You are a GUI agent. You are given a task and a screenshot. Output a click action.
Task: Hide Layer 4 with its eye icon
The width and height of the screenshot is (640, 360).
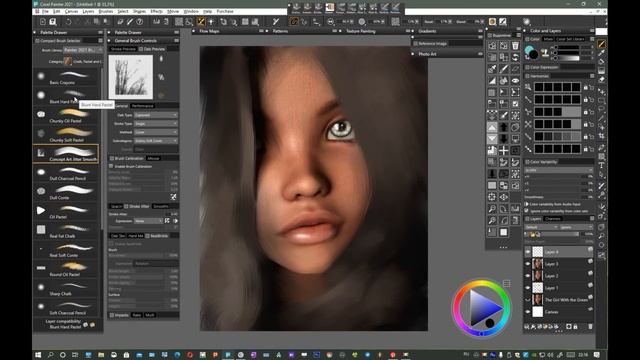(x=528, y=252)
